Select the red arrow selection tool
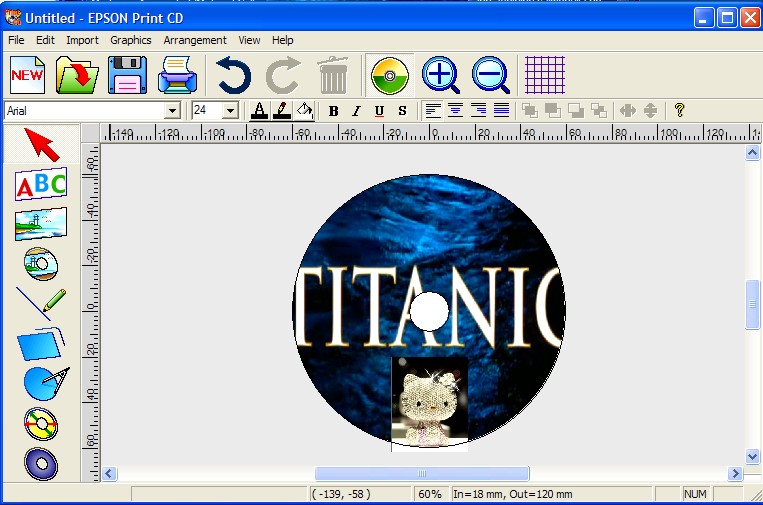 [x=41, y=144]
